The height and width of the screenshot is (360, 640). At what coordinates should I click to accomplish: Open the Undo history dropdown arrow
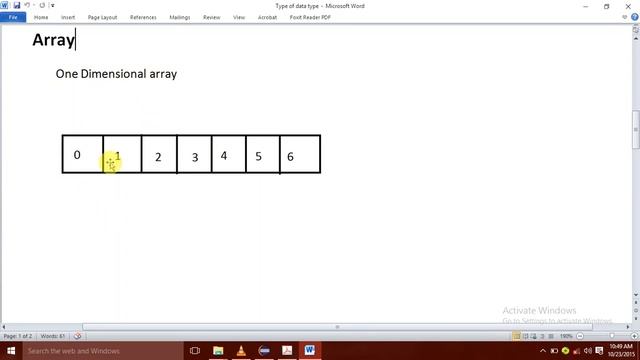[34, 5]
